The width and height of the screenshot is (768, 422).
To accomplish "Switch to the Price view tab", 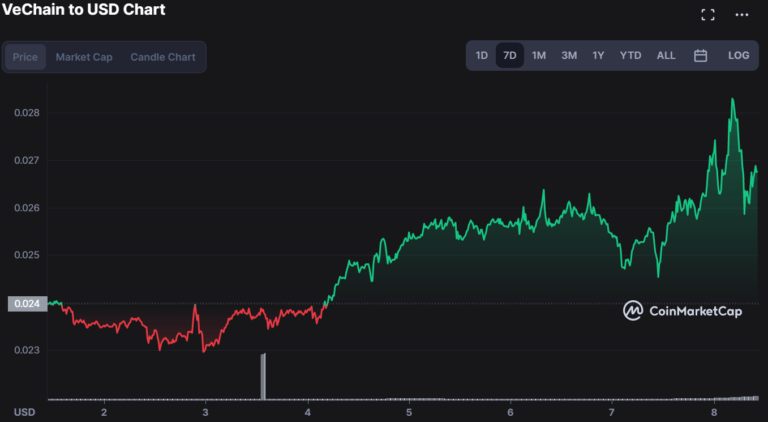I will click(25, 57).
